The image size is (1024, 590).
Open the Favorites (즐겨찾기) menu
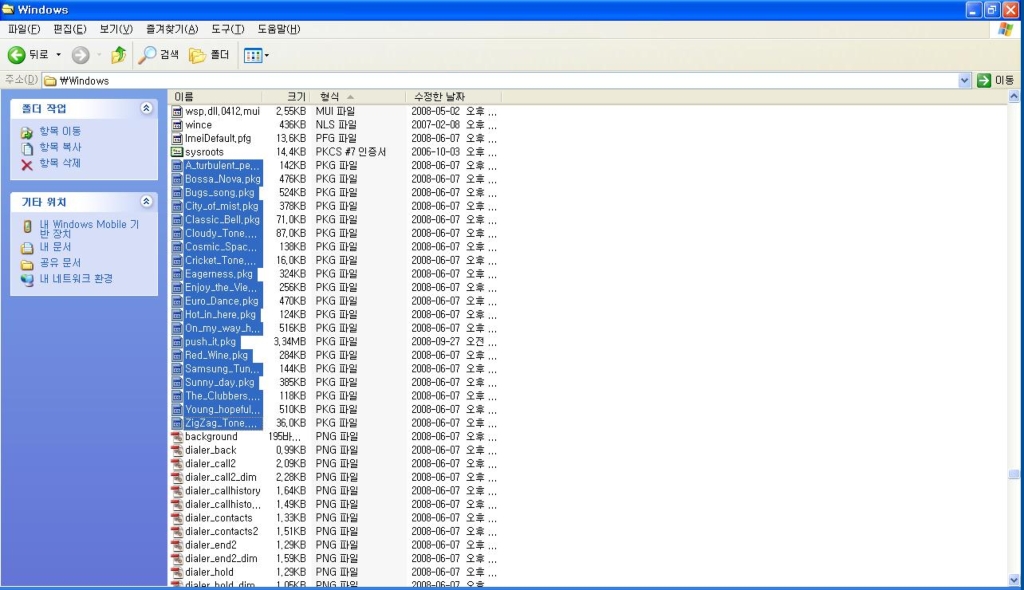click(172, 29)
